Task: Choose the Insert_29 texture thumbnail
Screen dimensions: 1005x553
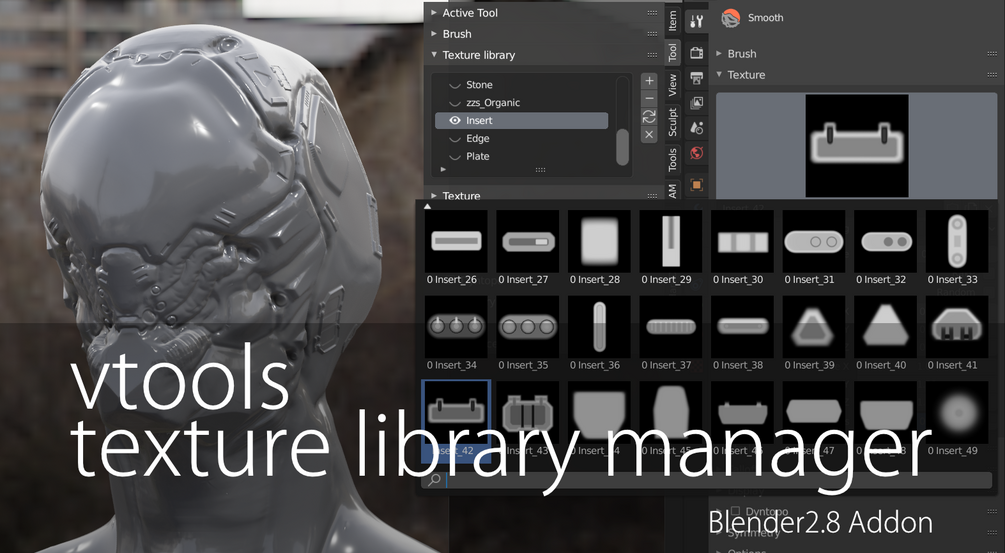Action: point(670,242)
